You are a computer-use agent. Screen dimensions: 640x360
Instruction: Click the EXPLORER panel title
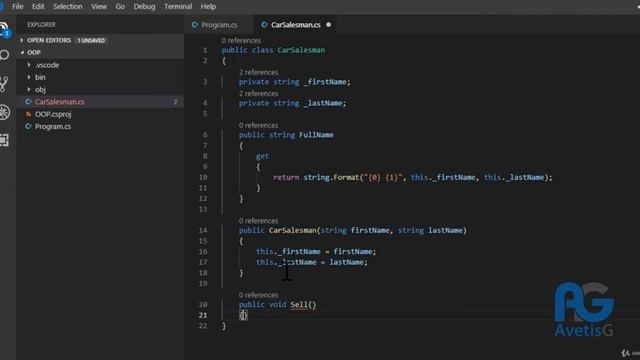pyautogui.click(x=41, y=24)
